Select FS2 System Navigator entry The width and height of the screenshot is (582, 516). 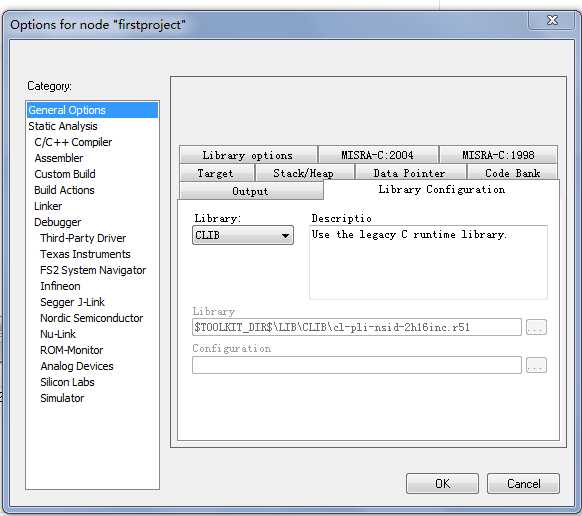click(x=93, y=270)
